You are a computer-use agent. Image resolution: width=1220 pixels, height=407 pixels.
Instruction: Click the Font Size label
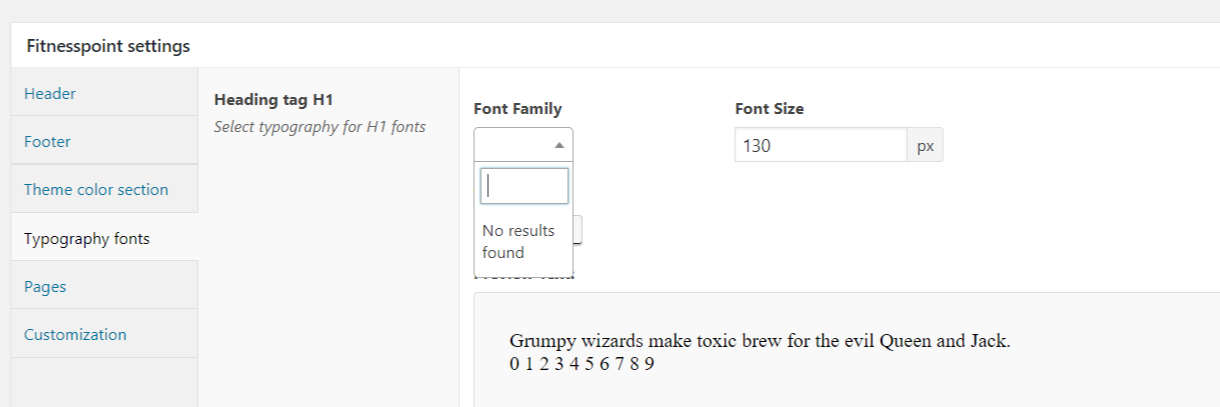[x=769, y=109]
